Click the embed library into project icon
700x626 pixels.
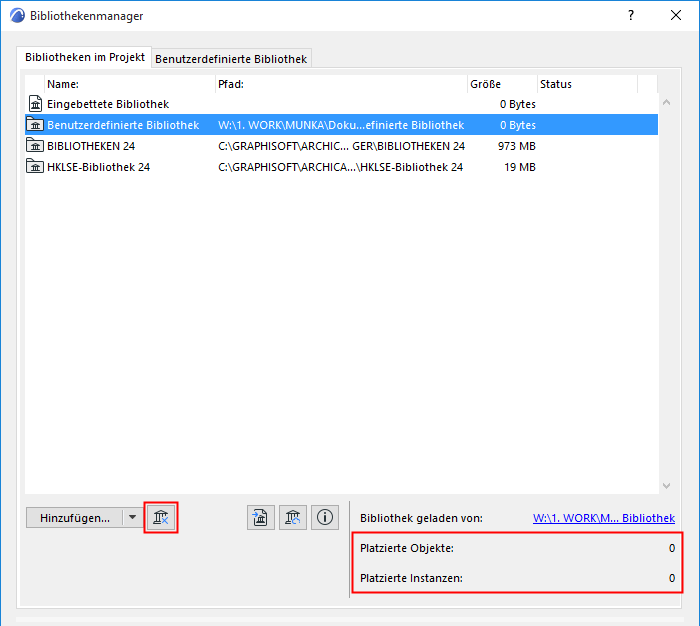pyautogui.click(x=261, y=517)
